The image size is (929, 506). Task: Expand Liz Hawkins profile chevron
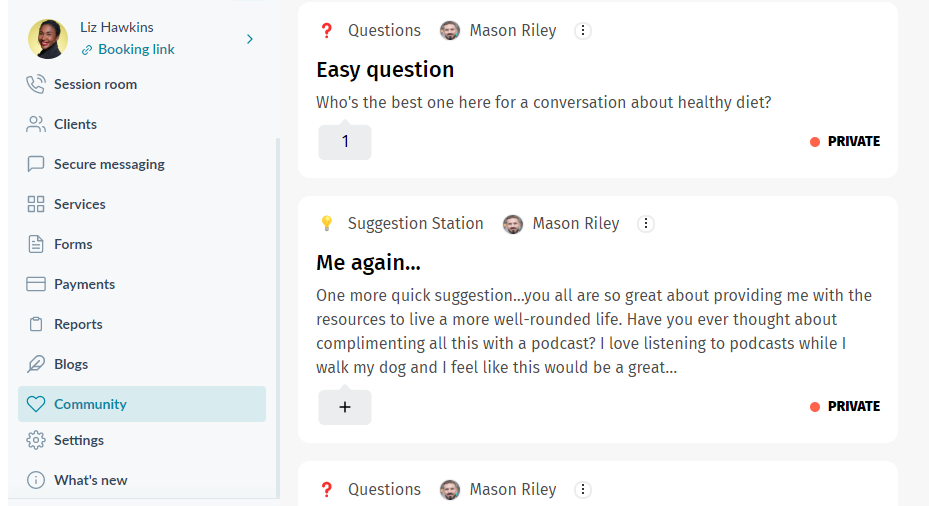pos(249,39)
